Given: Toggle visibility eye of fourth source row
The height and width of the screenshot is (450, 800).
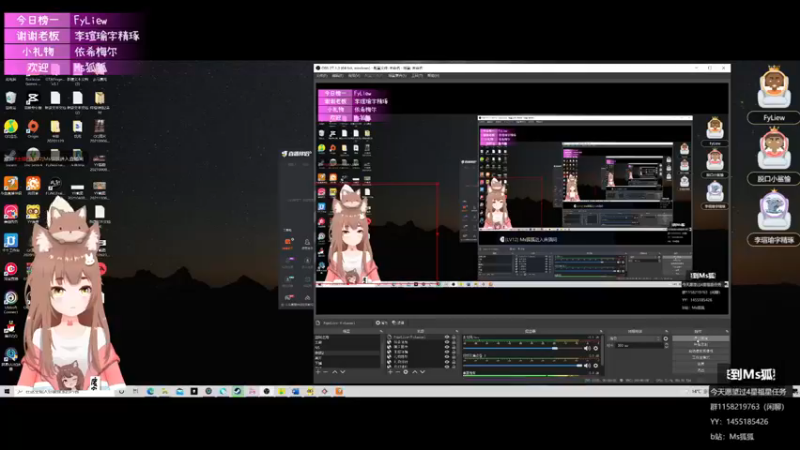Looking at the screenshot, I should click(447, 352).
